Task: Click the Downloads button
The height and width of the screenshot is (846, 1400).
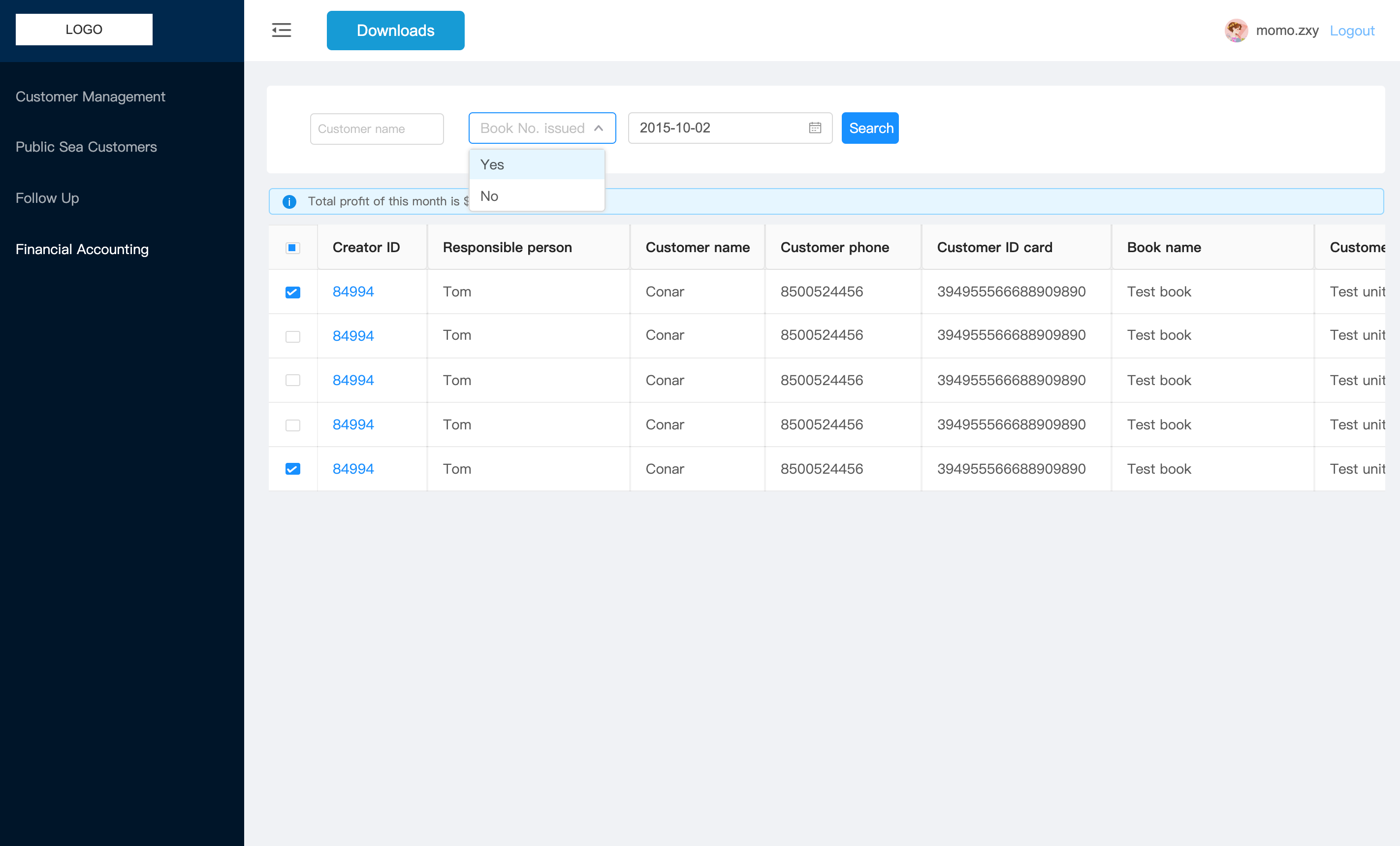Action: tap(395, 31)
